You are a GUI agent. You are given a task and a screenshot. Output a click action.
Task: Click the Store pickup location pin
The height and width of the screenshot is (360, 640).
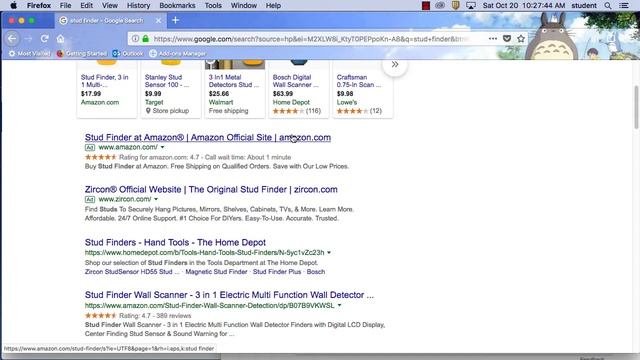tap(148, 111)
